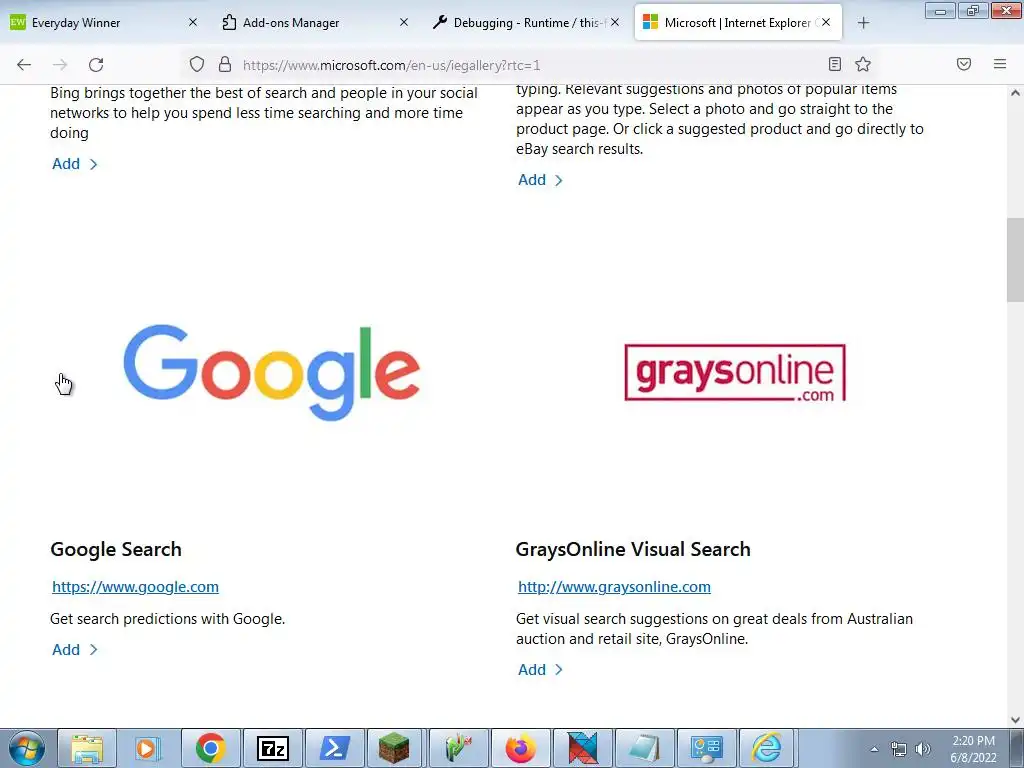Viewport: 1024px width, 768px height.
Task: Open the network tray icon
Action: coord(899,749)
